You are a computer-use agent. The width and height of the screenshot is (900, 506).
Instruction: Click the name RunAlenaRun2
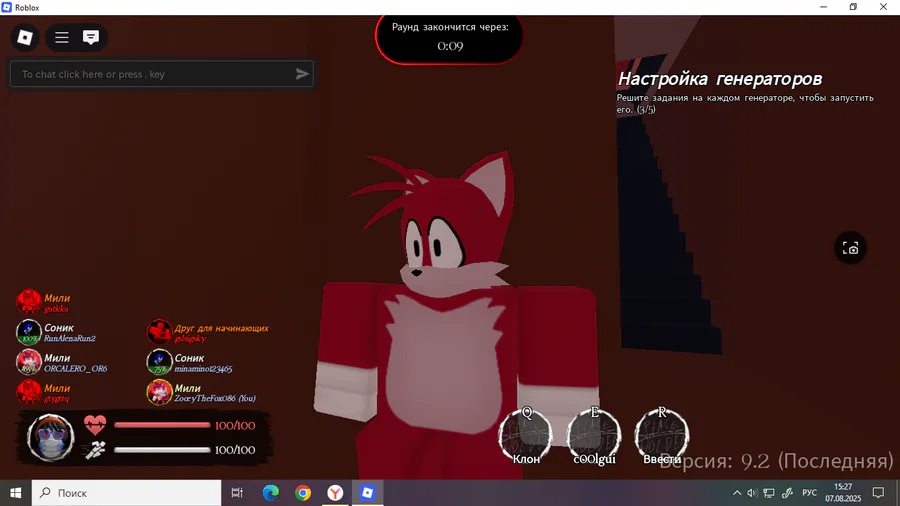[x=70, y=338]
